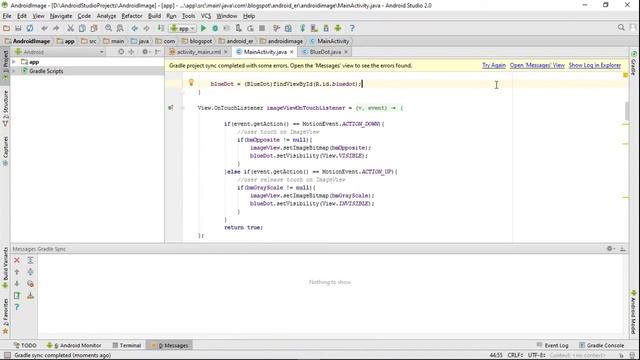Click the Export to text file icon
This screenshot has width=640, height=360.
pos(17,296)
